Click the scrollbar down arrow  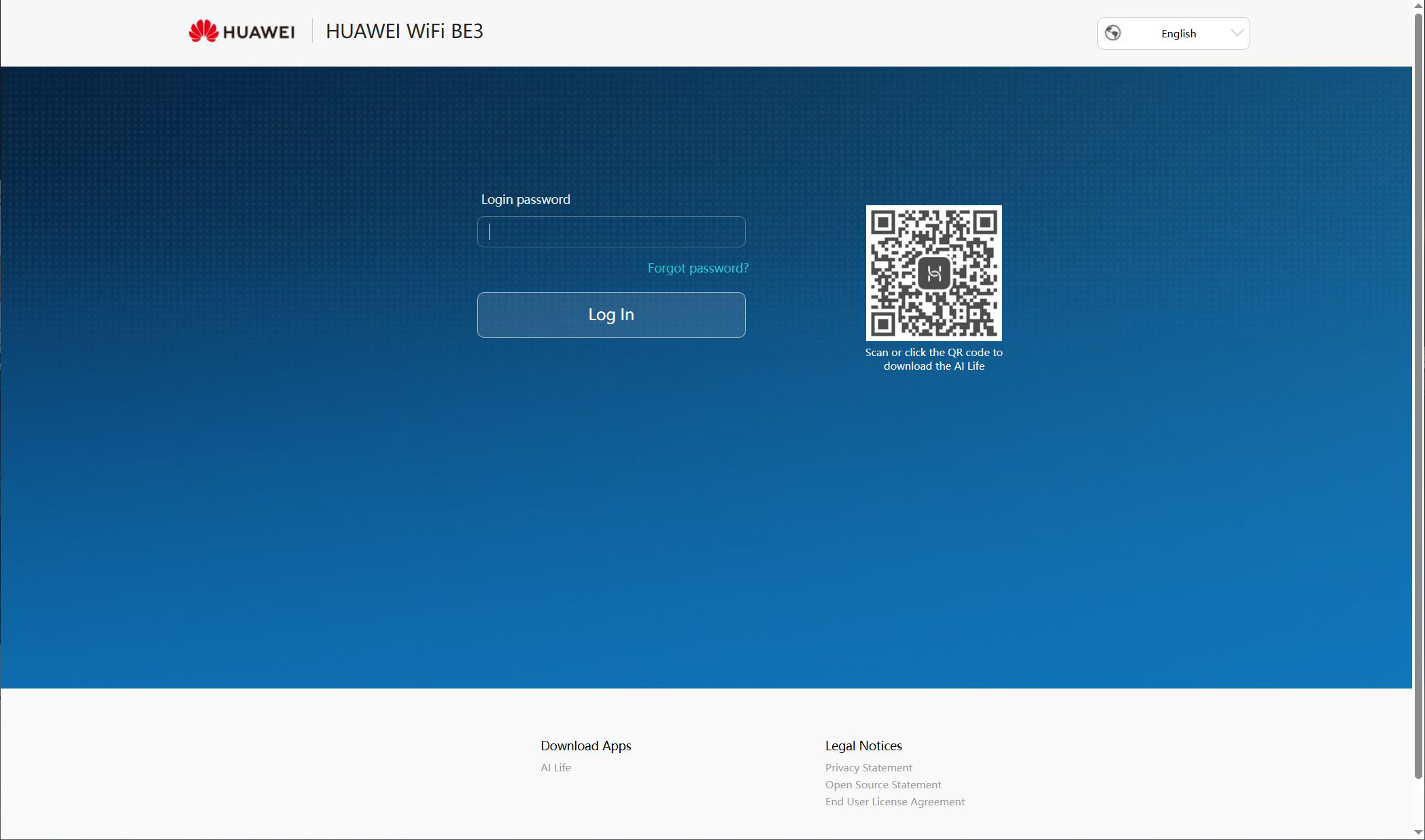[x=1418, y=833]
